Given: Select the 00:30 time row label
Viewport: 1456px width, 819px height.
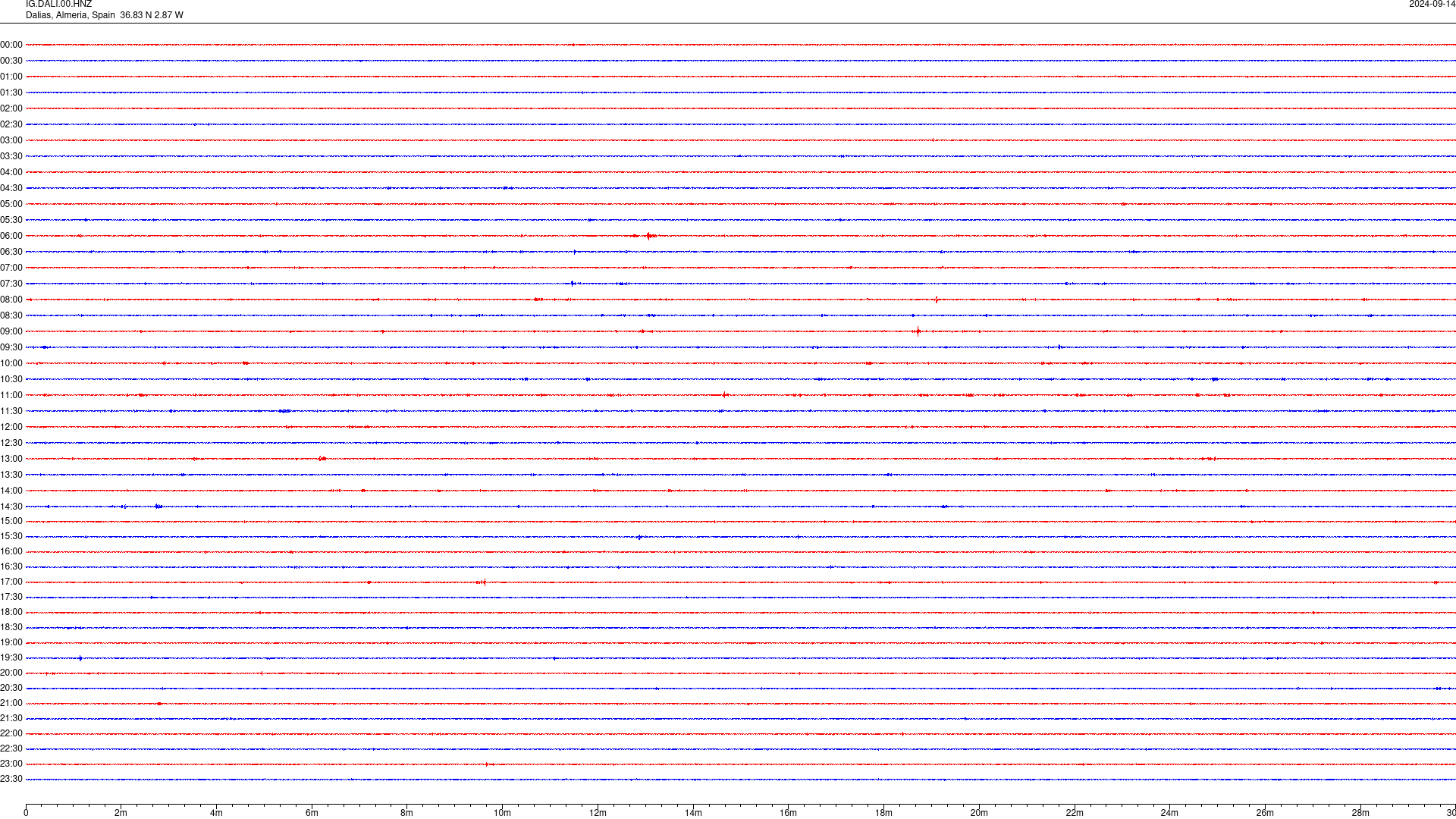Looking at the screenshot, I should point(11,61).
